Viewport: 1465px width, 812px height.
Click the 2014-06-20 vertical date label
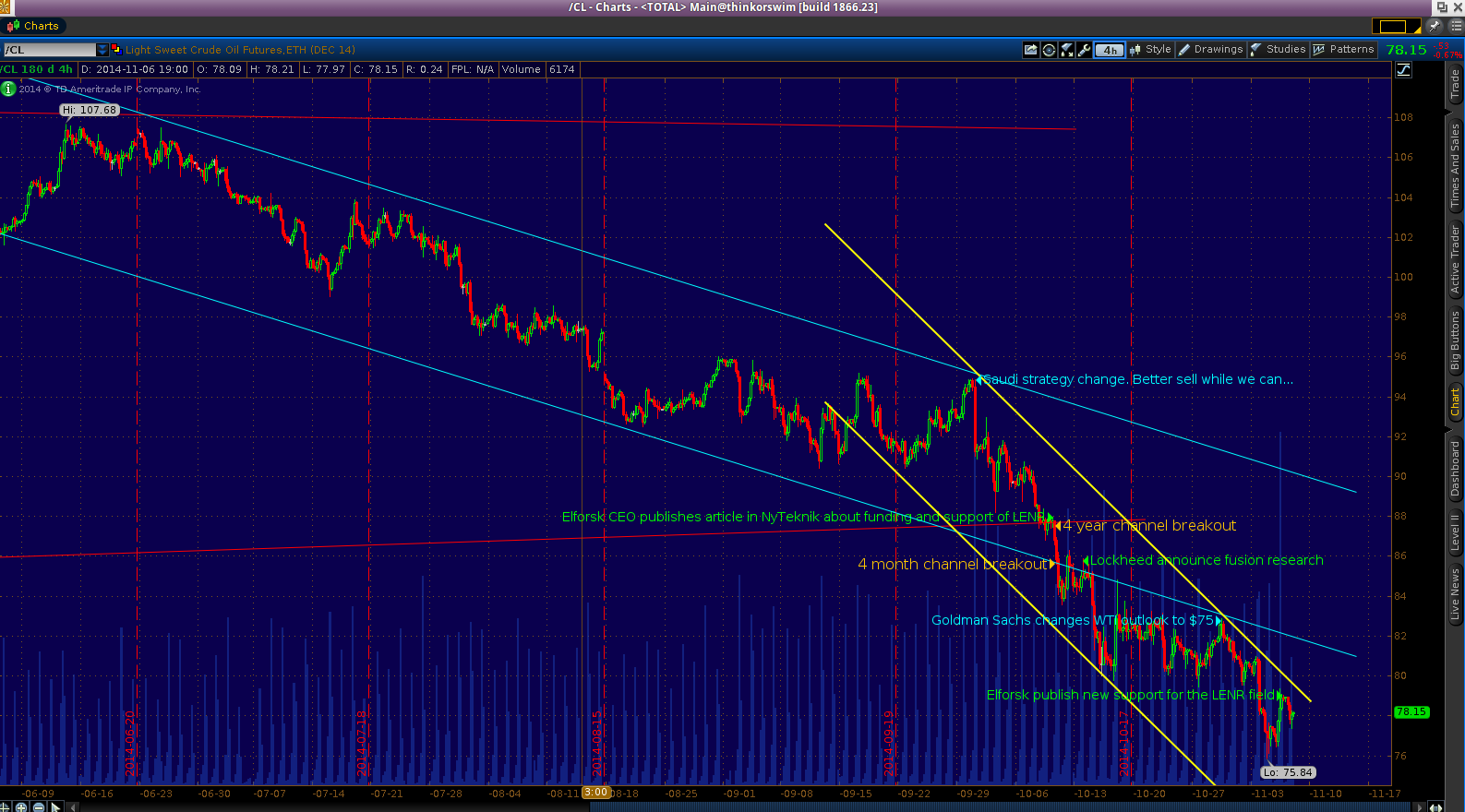[x=130, y=743]
